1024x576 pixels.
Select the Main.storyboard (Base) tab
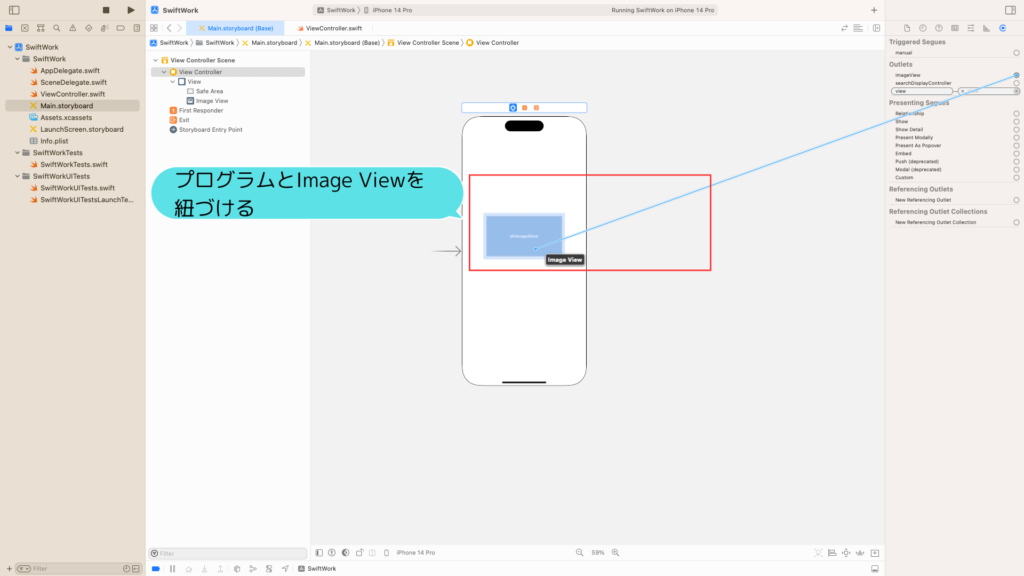[x=235, y=28]
